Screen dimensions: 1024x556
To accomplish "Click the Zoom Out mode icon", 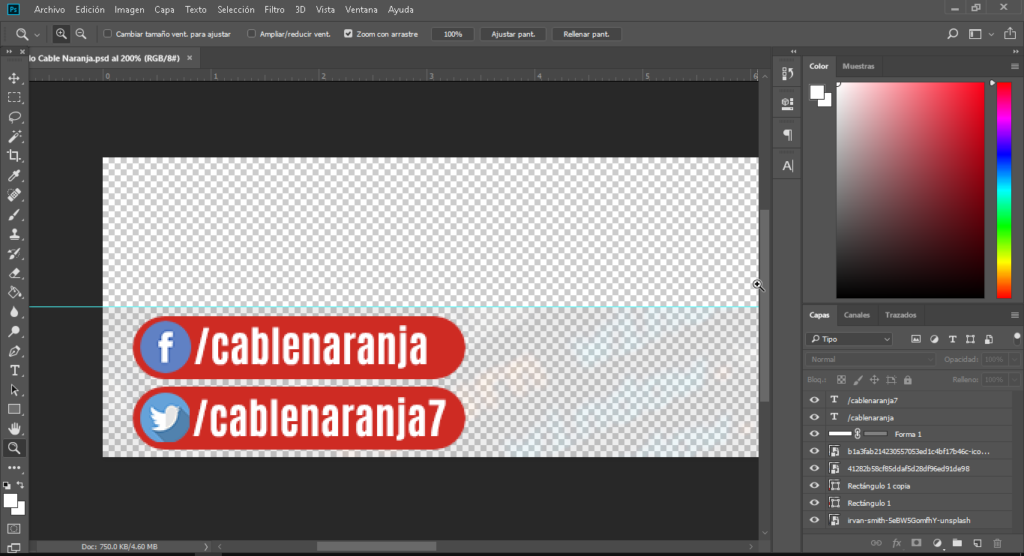I will coord(80,34).
